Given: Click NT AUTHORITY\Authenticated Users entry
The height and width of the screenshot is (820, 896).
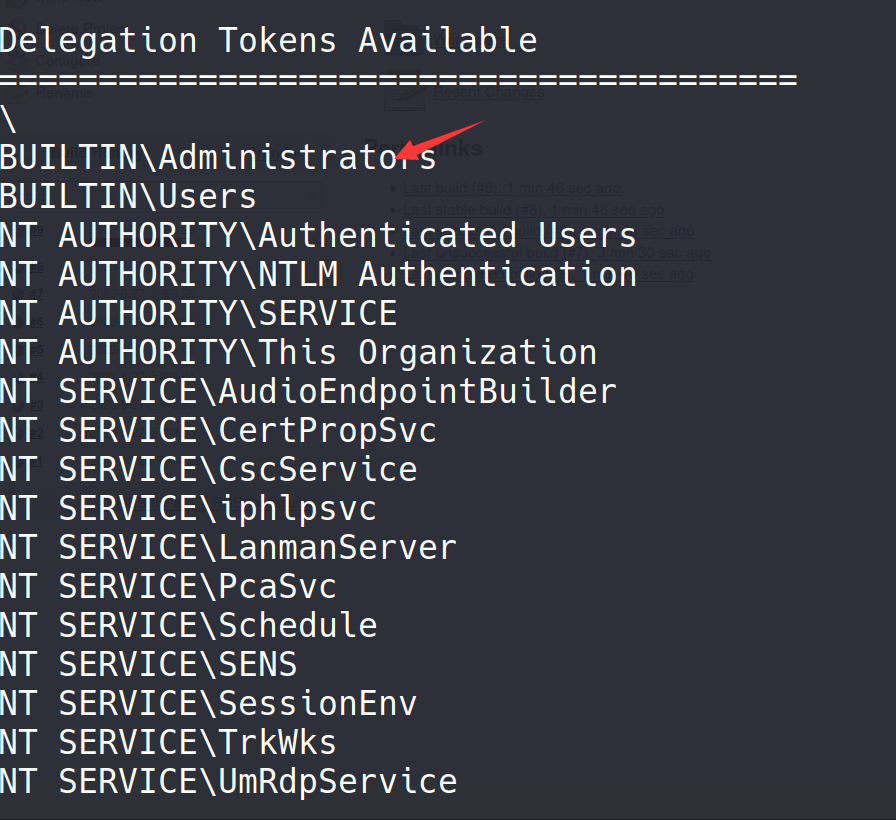Looking at the screenshot, I should 318,236.
